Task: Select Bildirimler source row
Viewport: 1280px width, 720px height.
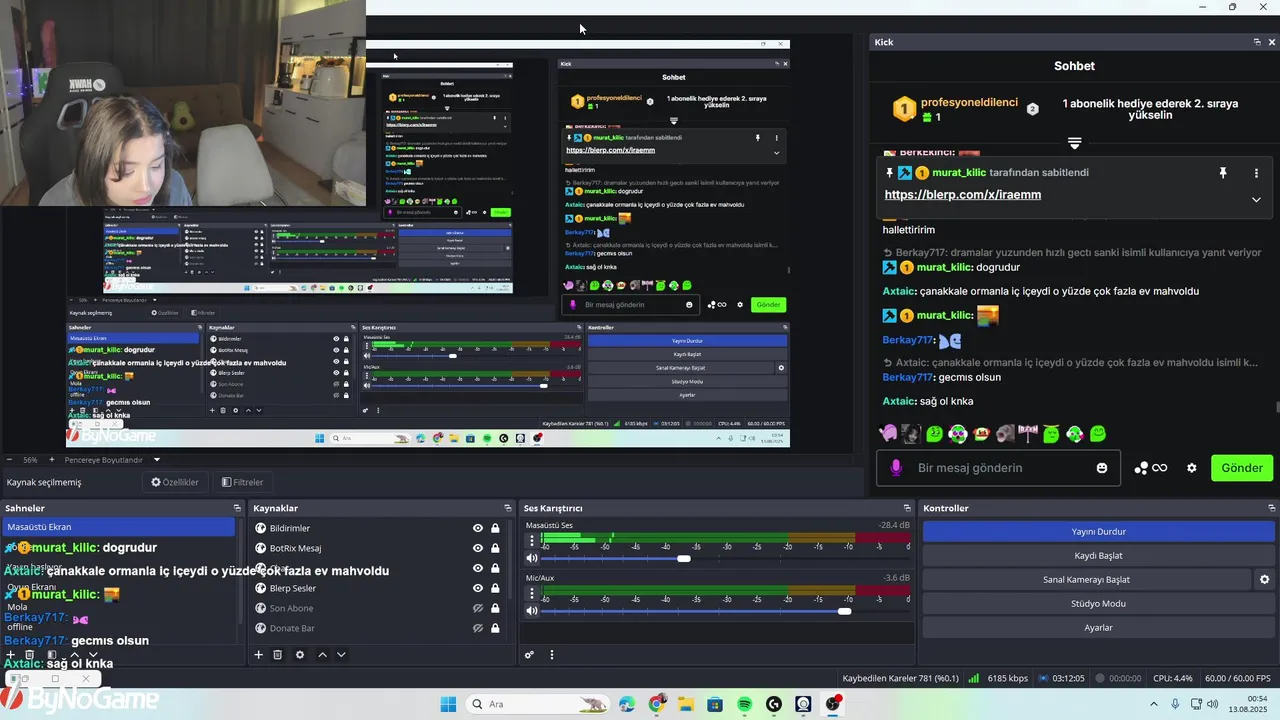Action: (x=378, y=528)
